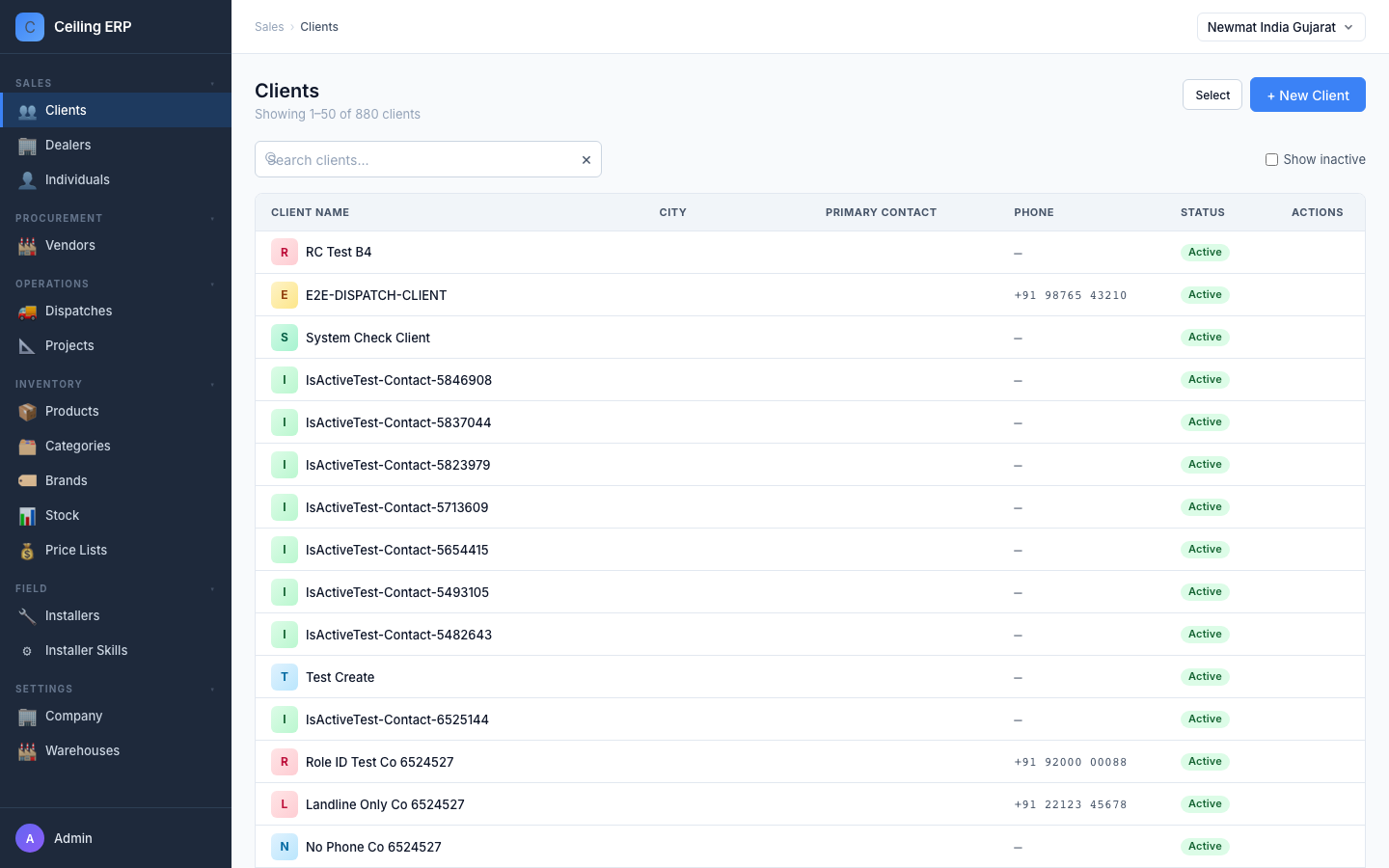Screen dimensions: 1389x868
Task: Enable the Show inactive checkbox
Action: click(x=1271, y=160)
